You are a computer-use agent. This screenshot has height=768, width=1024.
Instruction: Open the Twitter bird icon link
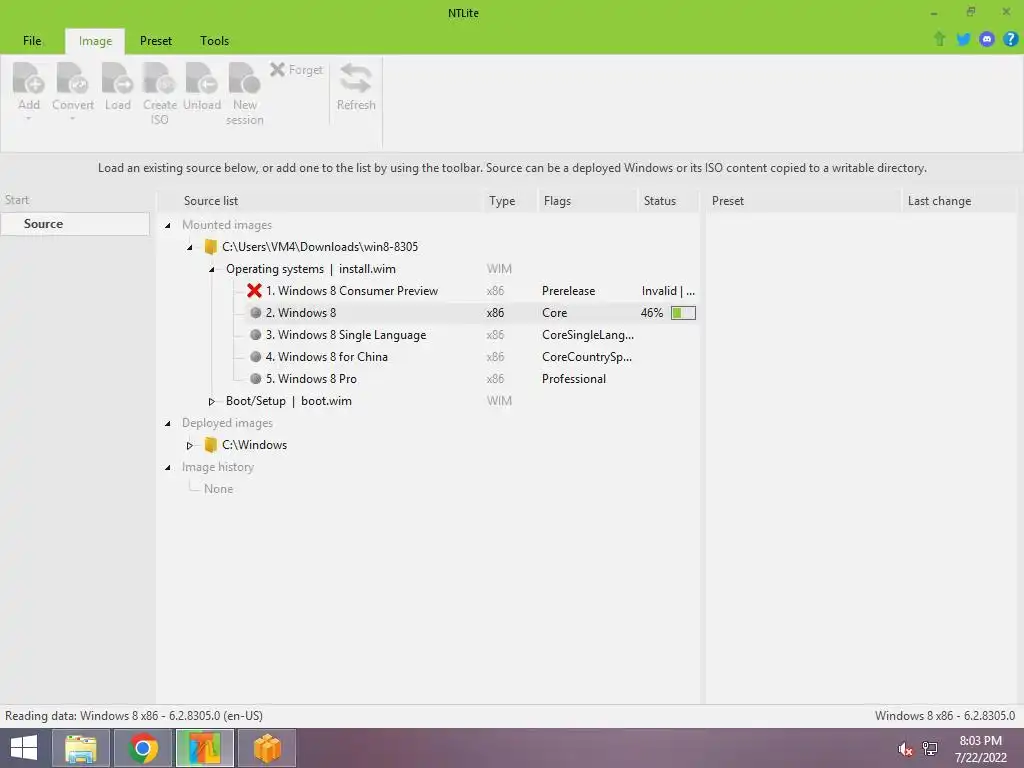click(963, 39)
